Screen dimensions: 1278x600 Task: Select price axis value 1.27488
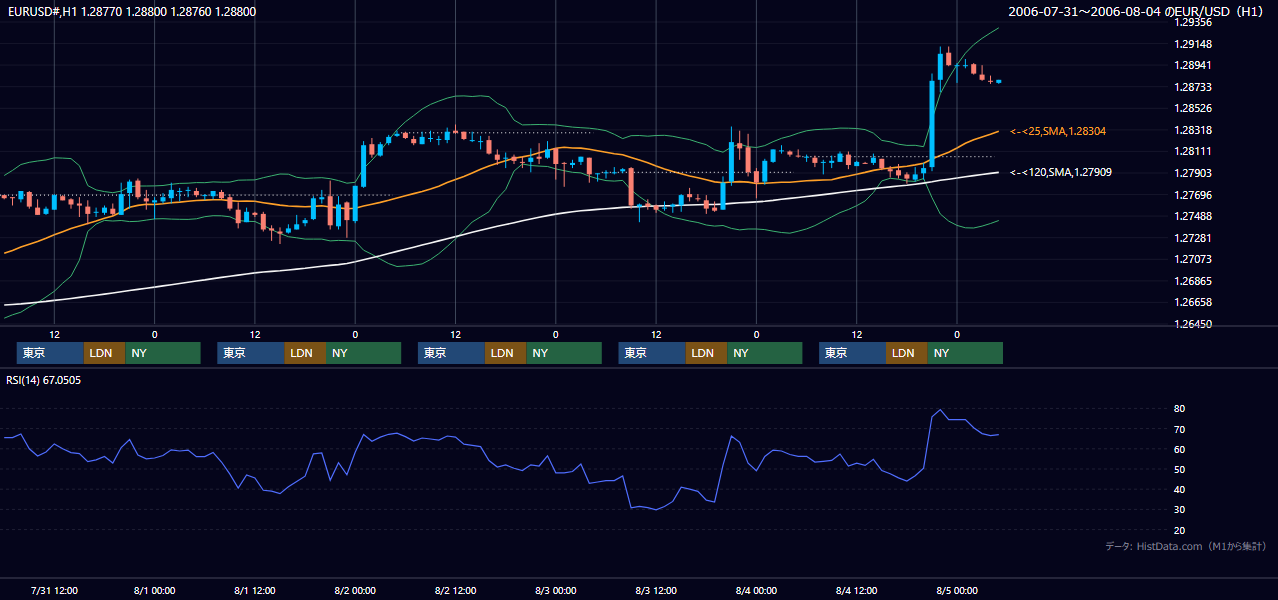1194,216
